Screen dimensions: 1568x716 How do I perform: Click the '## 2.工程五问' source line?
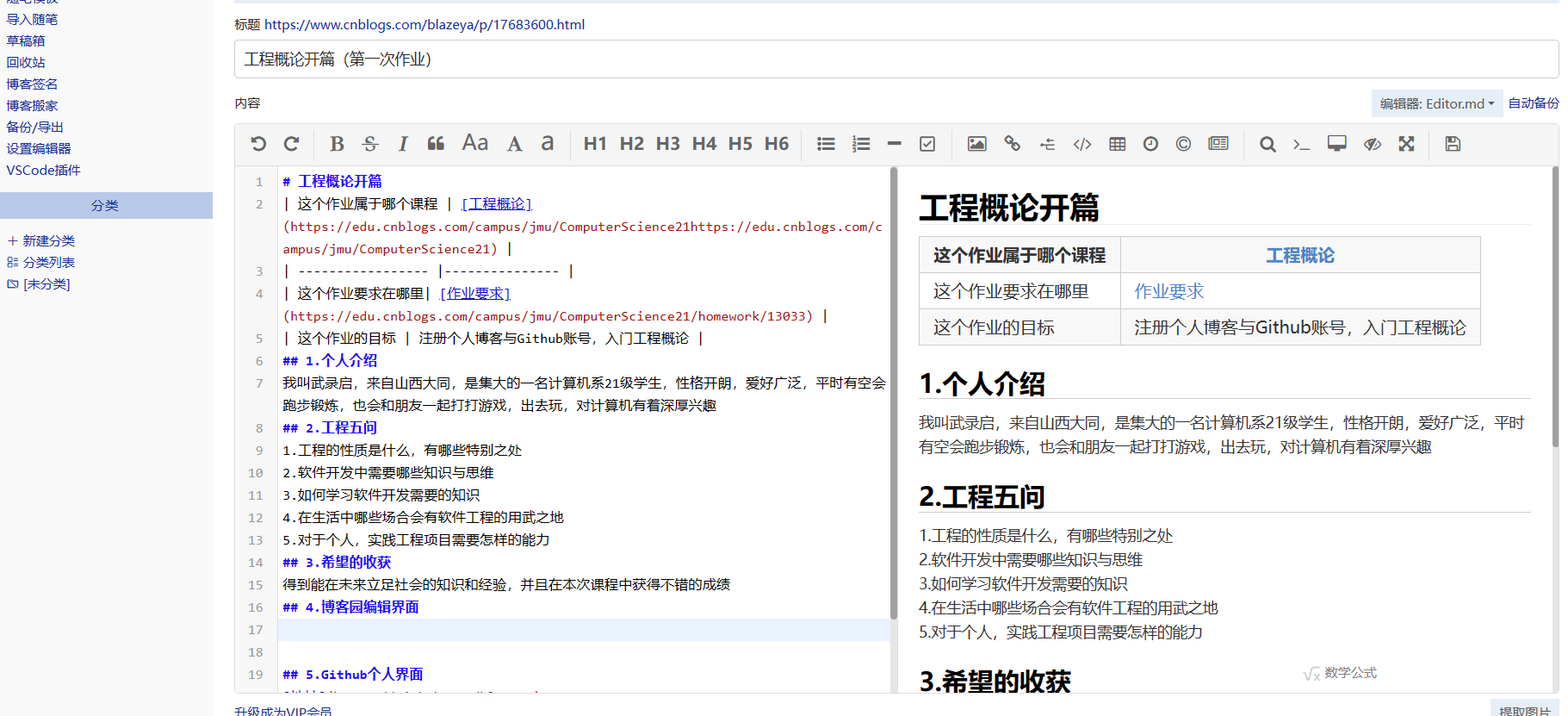(x=330, y=427)
